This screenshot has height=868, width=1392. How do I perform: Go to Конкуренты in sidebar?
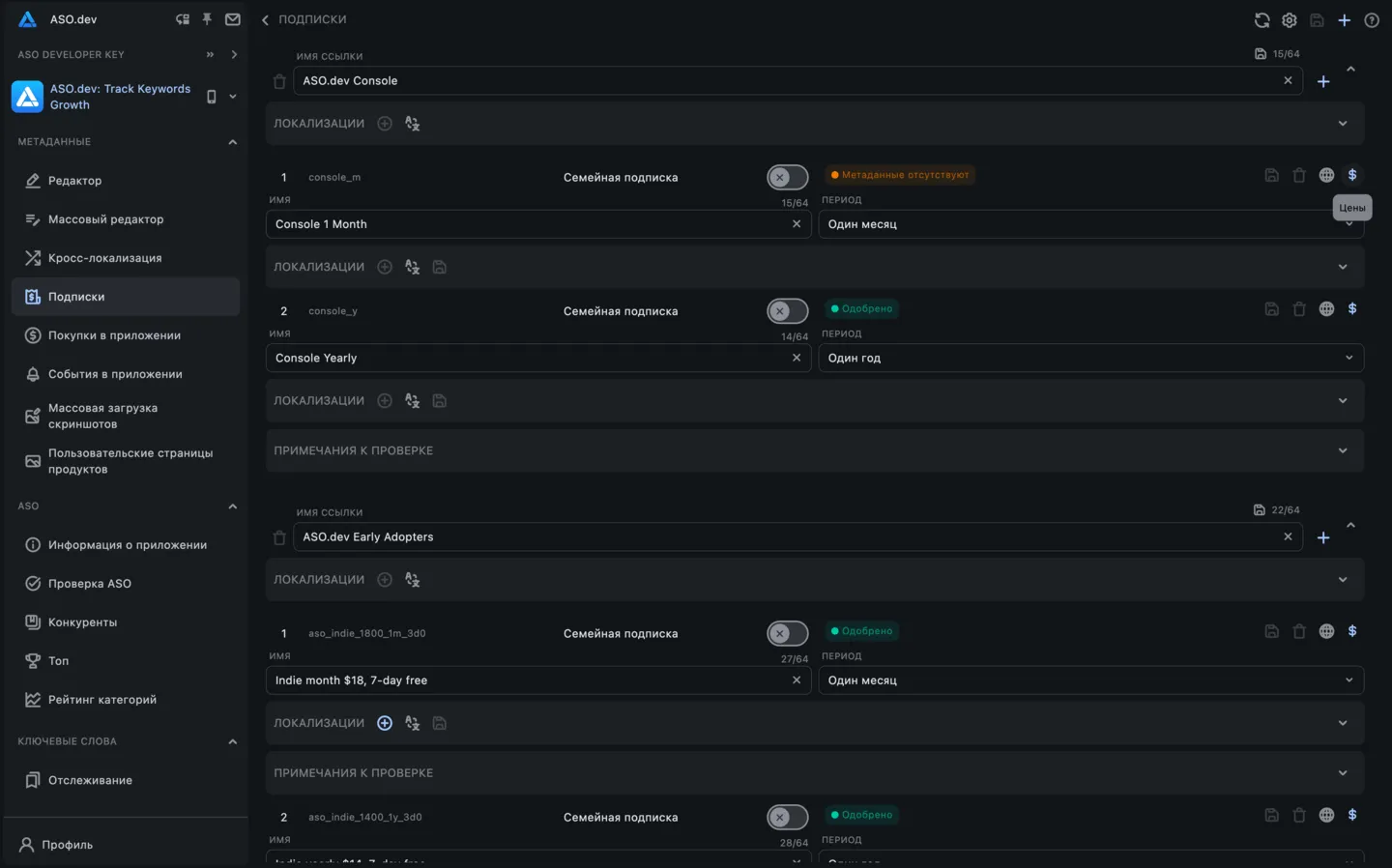(x=82, y=622)
